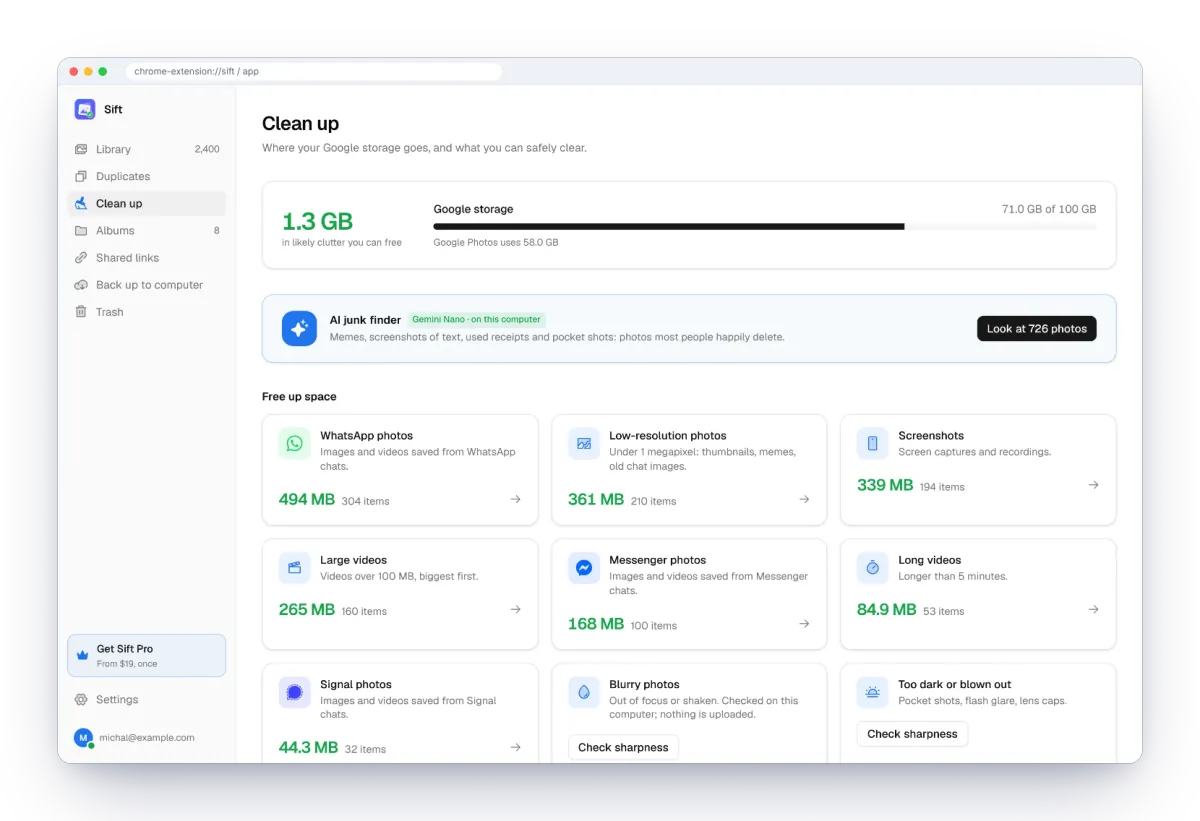Click the Settings gear icon
The image size is (1200, 821).
[x=81, y=700]
